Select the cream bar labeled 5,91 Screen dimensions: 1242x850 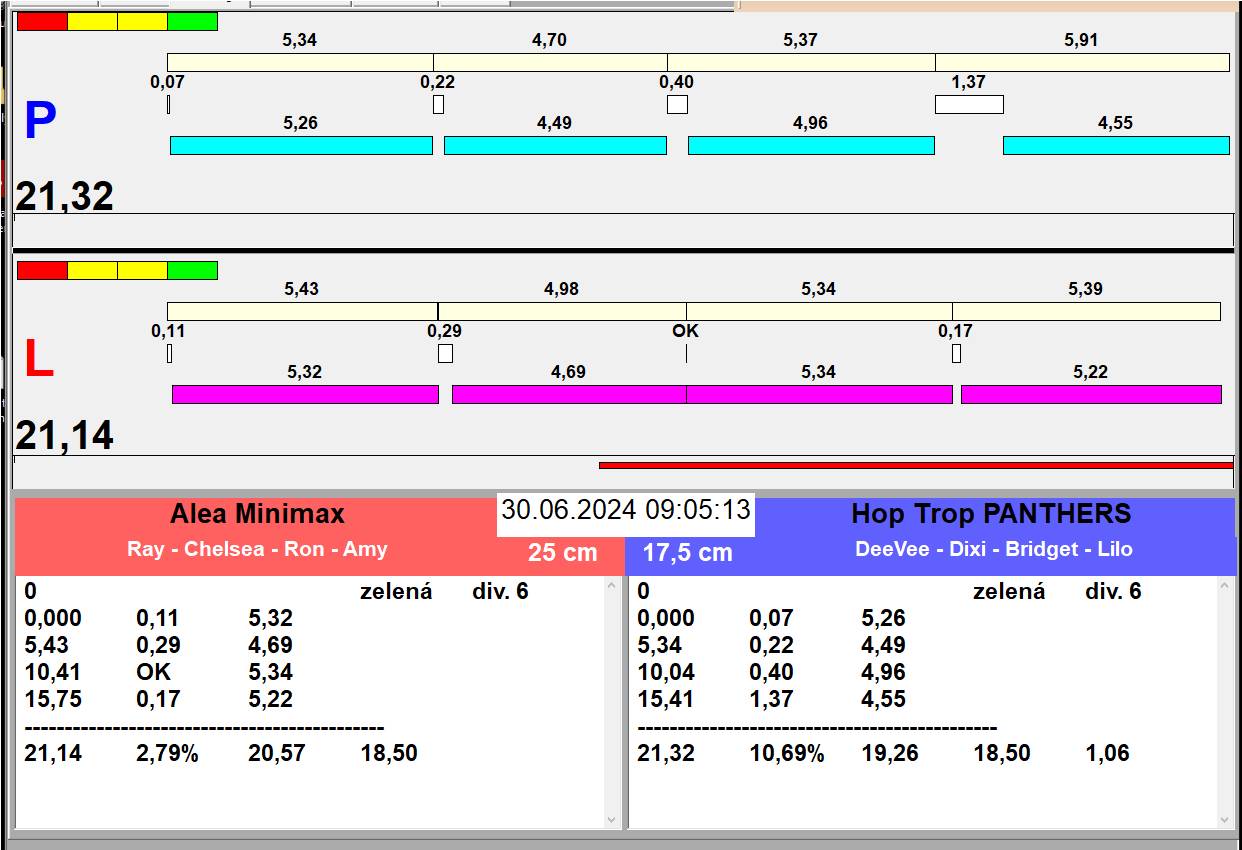pos(1082,62)
